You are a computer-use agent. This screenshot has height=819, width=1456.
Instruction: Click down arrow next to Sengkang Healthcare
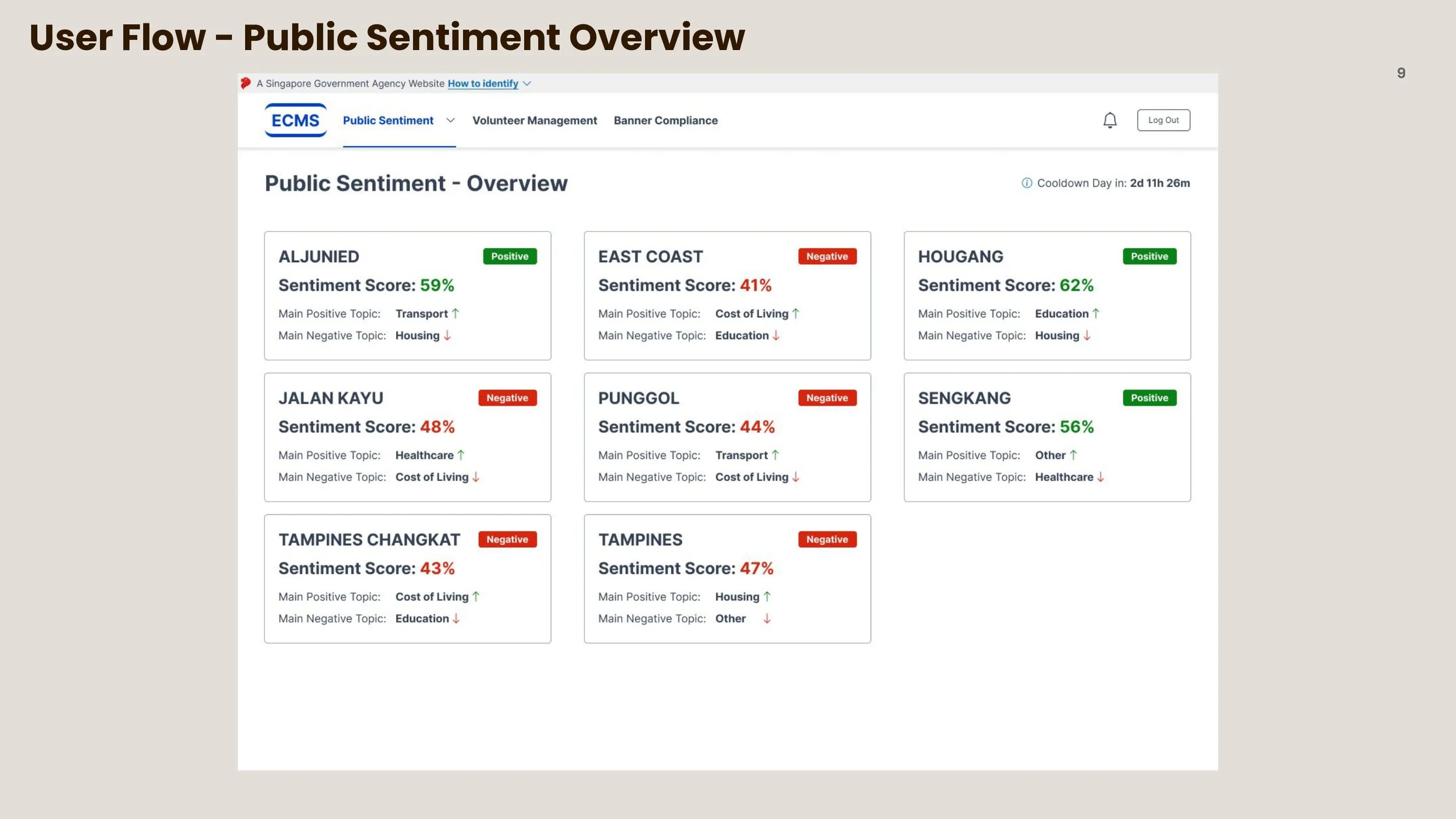pyautogui.click(x=1100, y=477)
